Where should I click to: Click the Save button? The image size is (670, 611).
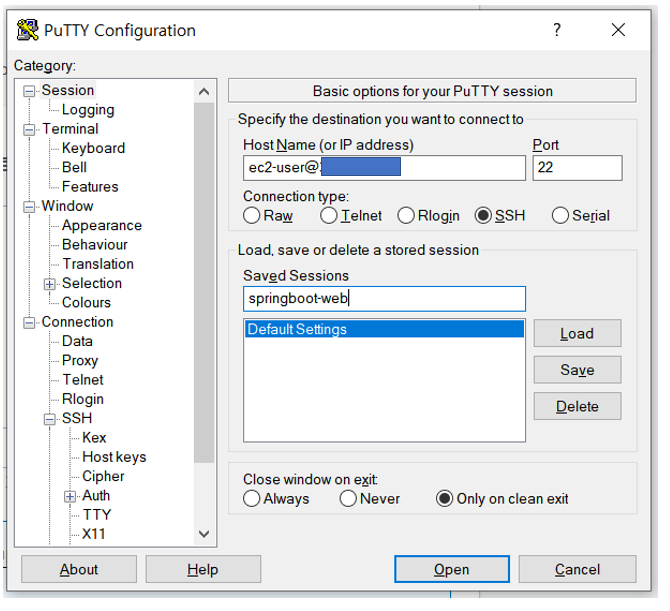click(x=577, y=370)
